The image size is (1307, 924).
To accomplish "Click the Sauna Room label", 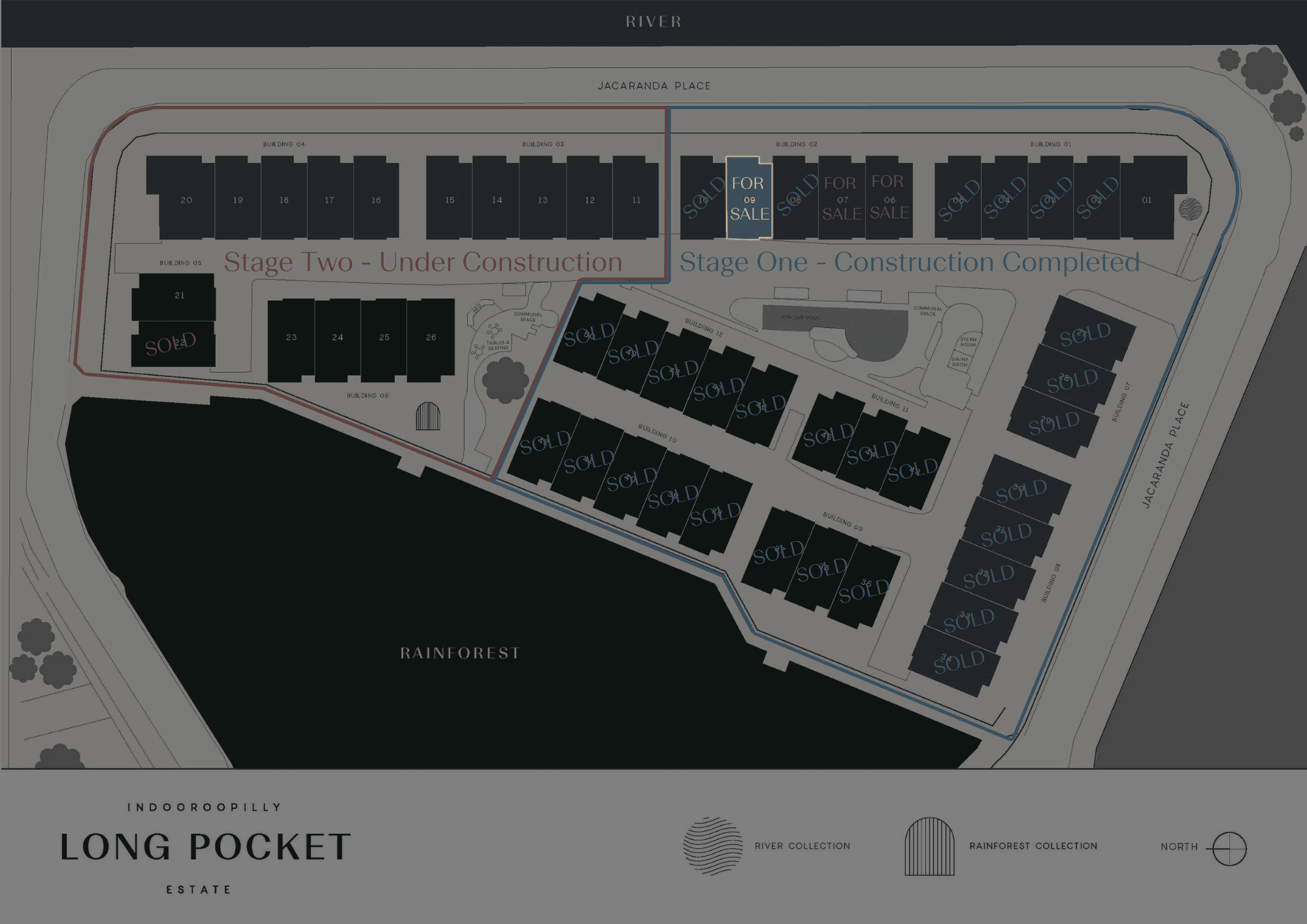I will [960, 361].
